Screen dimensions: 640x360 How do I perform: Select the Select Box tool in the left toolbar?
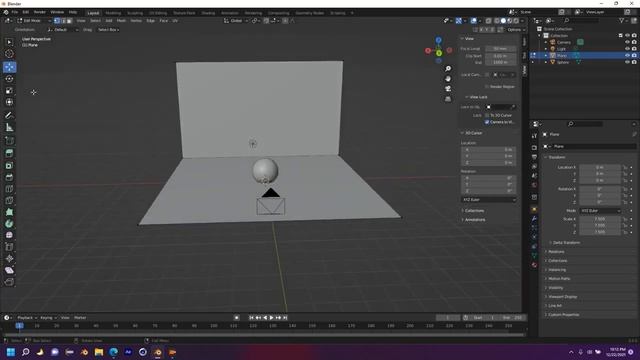(x=9, y=42)
